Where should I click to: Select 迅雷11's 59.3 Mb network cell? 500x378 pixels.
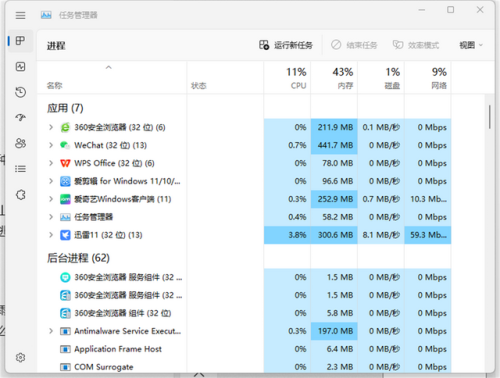pos(428,235)
